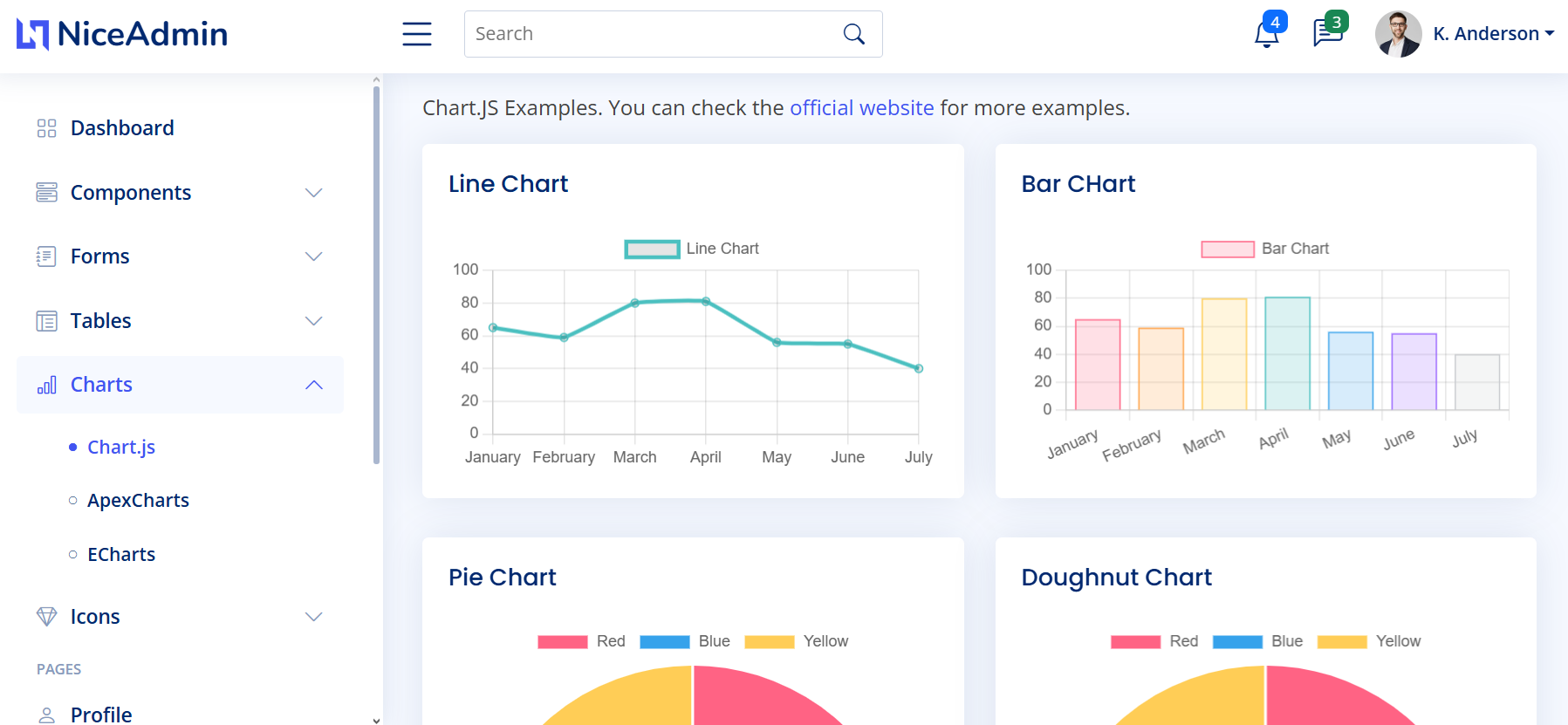The width and height of the screenshot is (1568, 725).
Task: Open the notifications bell icon
Action: 1266,34
